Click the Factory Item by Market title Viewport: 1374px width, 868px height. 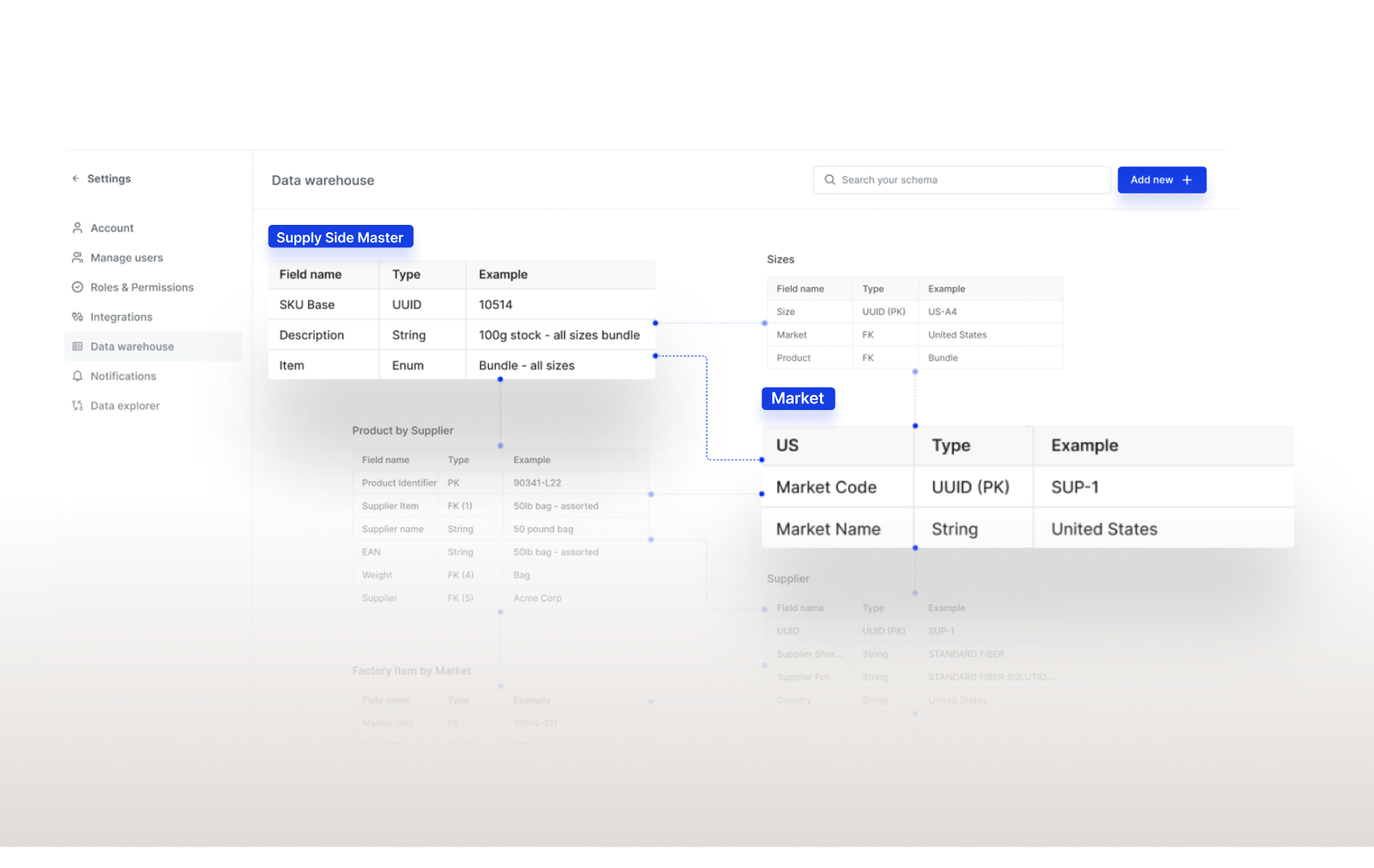pyautogui.click(x=412, y=671)
